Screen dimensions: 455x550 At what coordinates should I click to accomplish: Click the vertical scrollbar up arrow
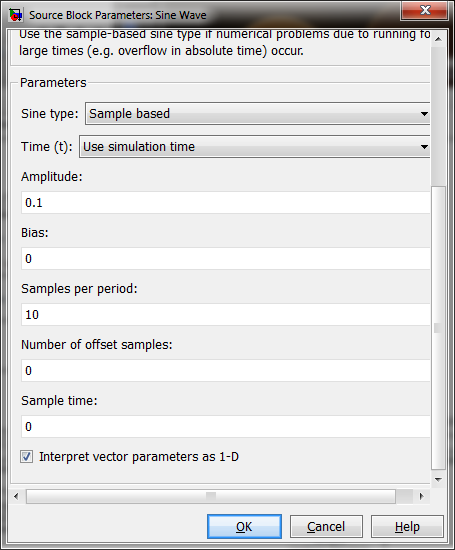pos(438,39)
